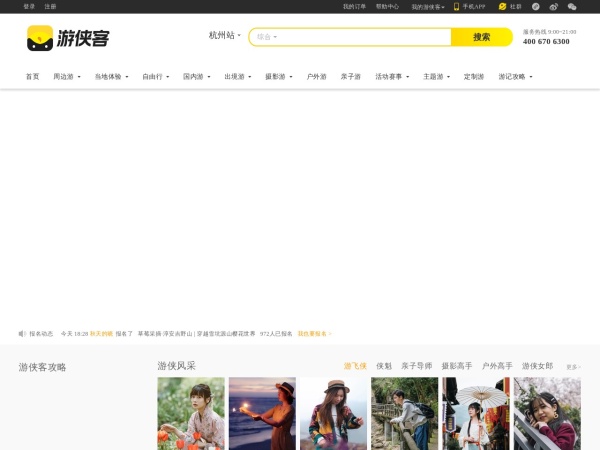Image resolution: width=600 pixels, height=450 pixels.
Task: Switch to the 游侠女郎 tab
Action: [537, 366]
